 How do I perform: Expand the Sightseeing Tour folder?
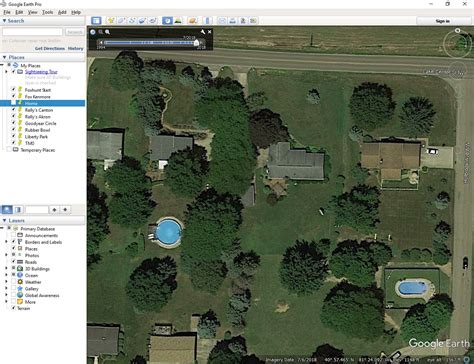coord(6,72)
